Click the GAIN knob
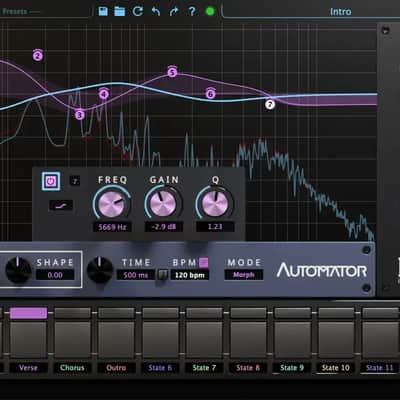Viewport: 400px width, 400px height. coord(163,203)
